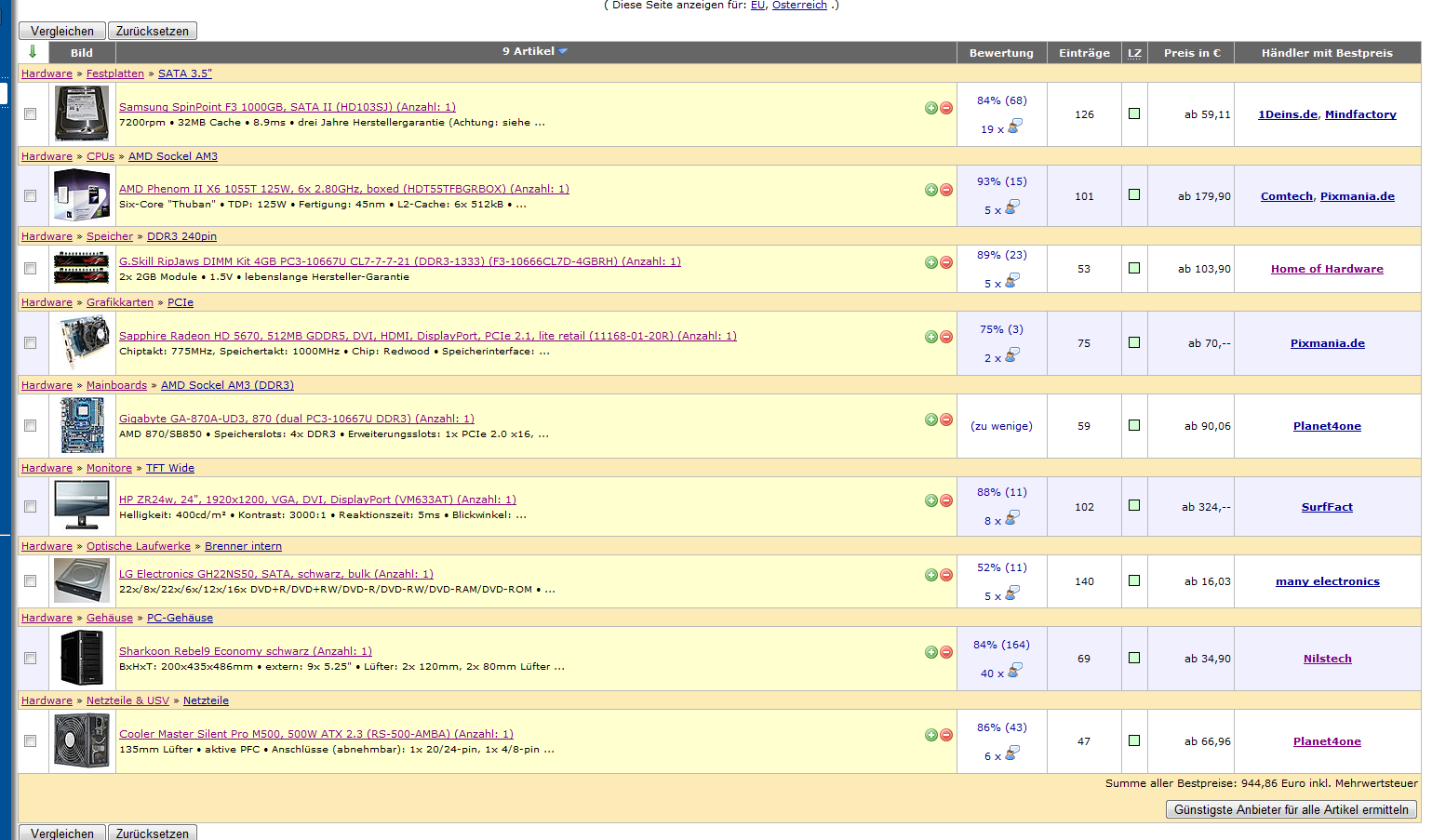Click plus icon for Cooler Master Silent Pro
Image resolution: width=1432 pixels, height=840 pixels.
click(x=931, y=735)
